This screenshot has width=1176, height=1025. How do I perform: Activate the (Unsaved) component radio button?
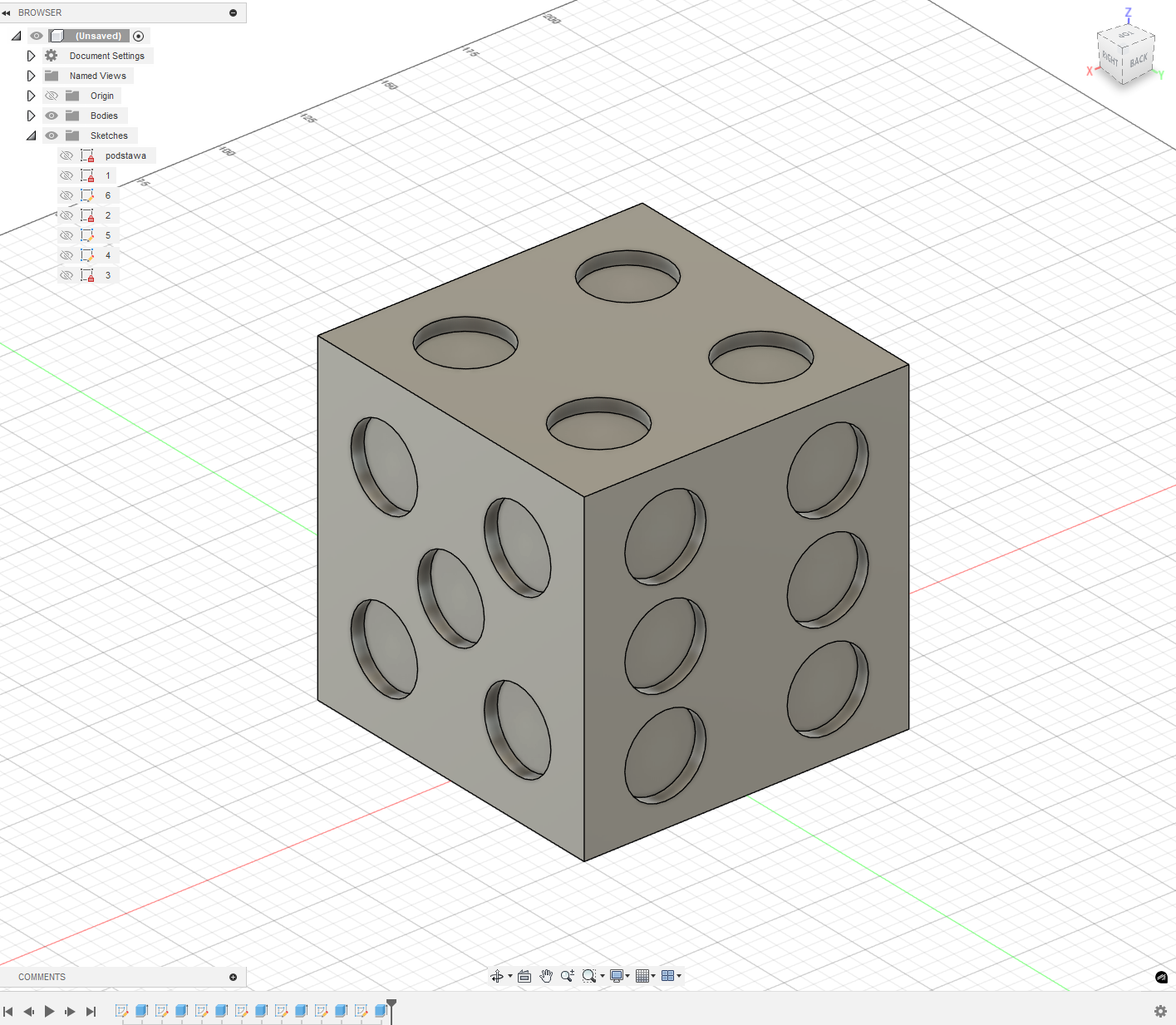click(139, 36)
